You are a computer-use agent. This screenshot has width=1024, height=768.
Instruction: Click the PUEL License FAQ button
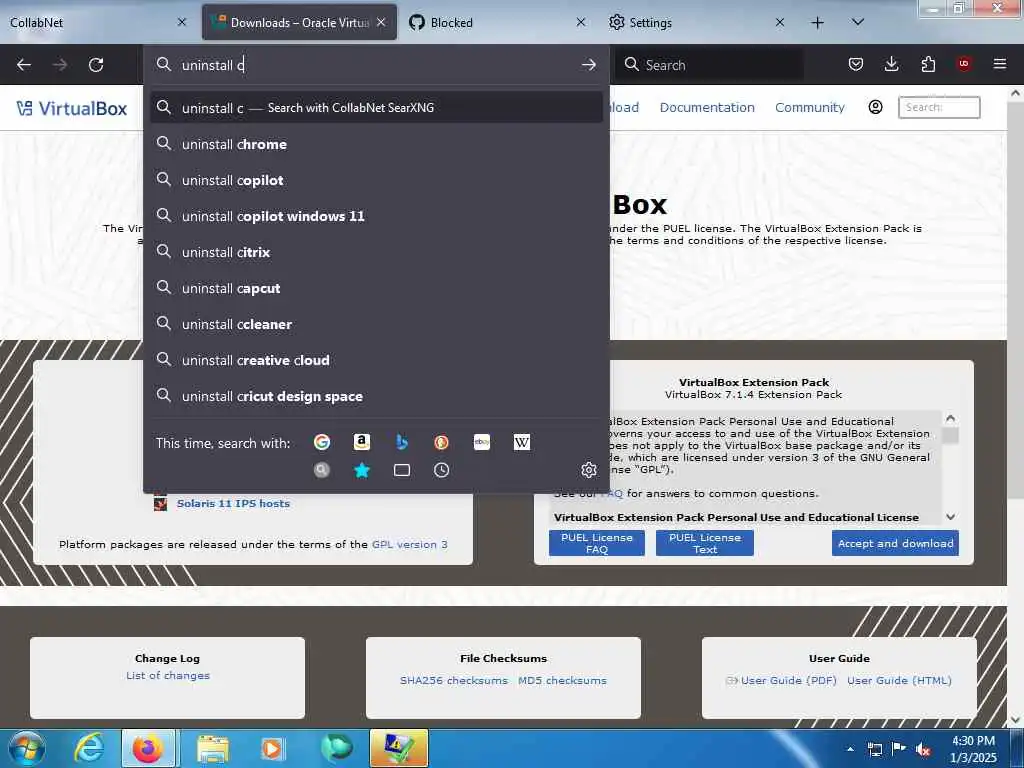[x=597, y=543]
